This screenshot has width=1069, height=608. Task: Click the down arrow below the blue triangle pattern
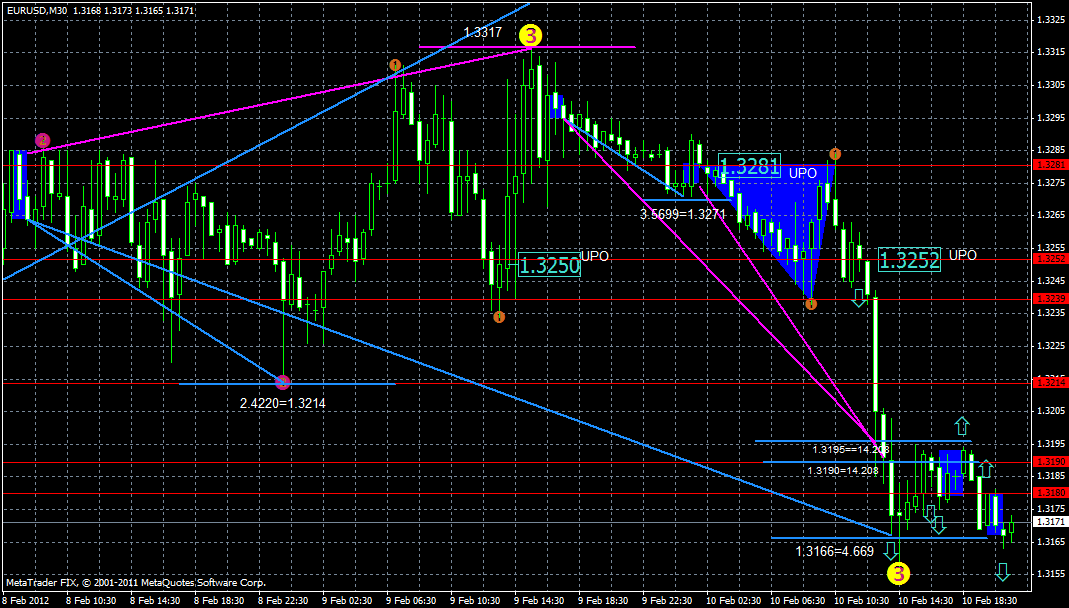pos(858,297)
